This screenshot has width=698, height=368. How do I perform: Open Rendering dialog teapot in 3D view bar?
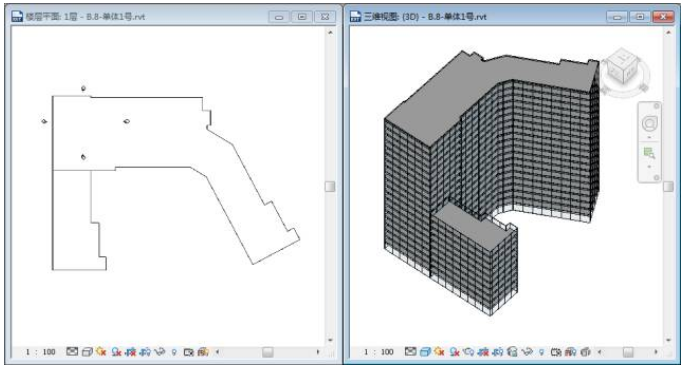point(468,352)
